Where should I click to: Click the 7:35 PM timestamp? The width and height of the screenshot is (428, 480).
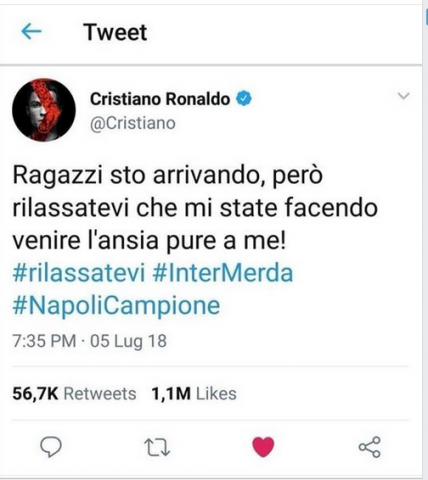point(44,341)
